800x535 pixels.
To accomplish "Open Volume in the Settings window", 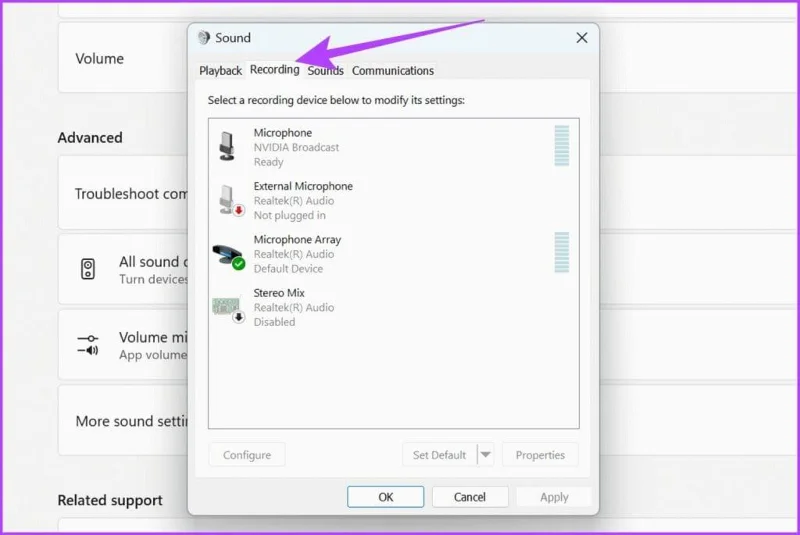I will 123,57.
